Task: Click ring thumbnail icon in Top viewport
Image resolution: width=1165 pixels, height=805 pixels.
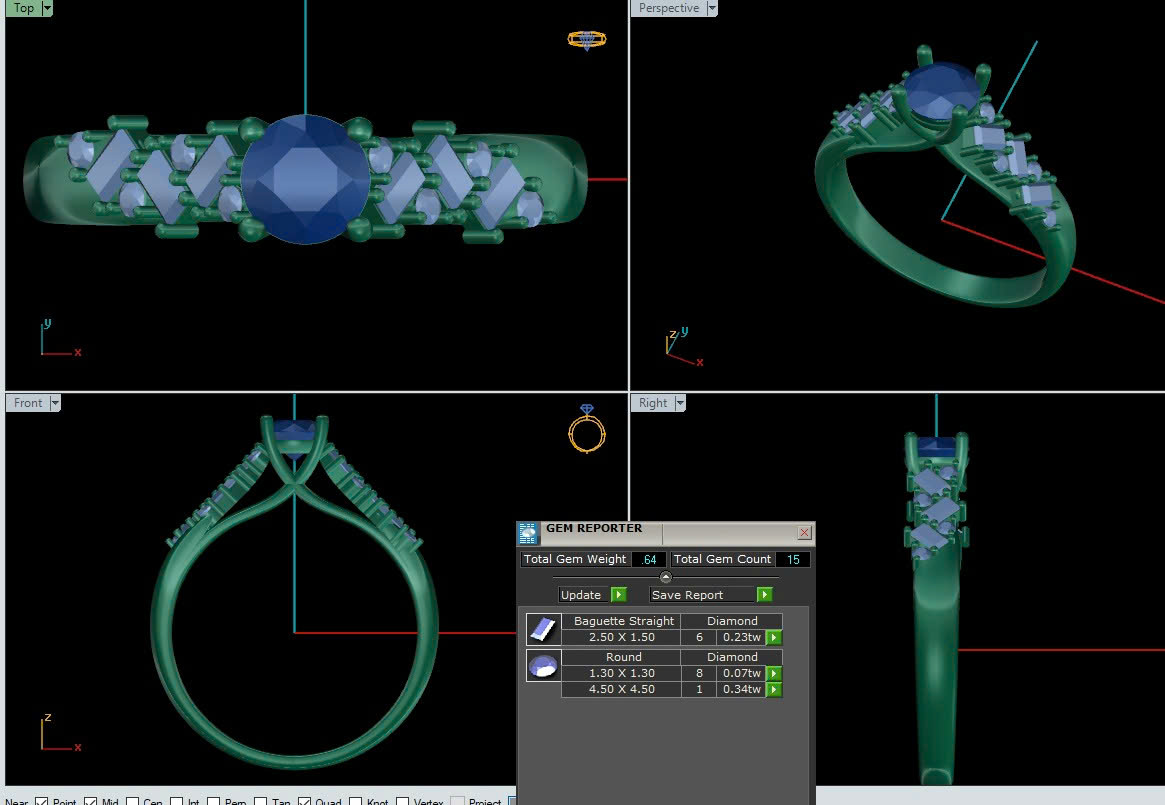Action: point(586,40)
